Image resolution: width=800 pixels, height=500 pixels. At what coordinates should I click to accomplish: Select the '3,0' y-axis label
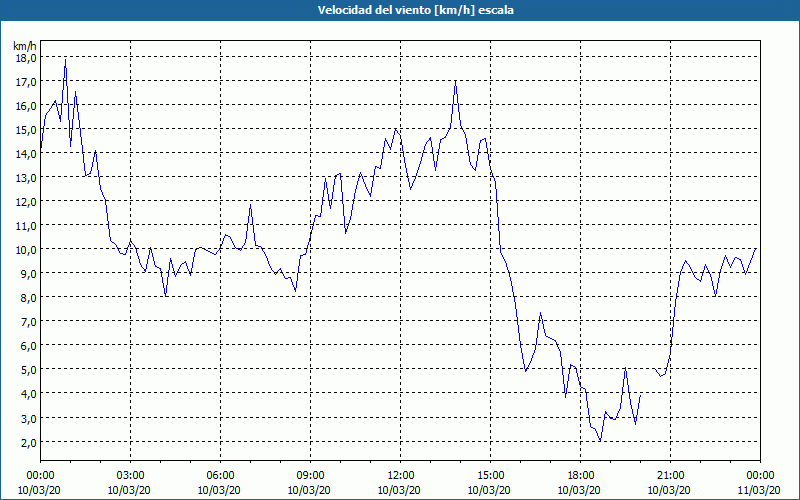(28, 419)
